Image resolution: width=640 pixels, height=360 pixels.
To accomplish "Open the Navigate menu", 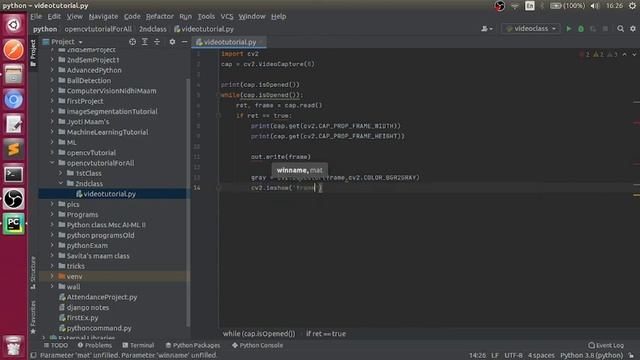I will click(x=103, y=16).
